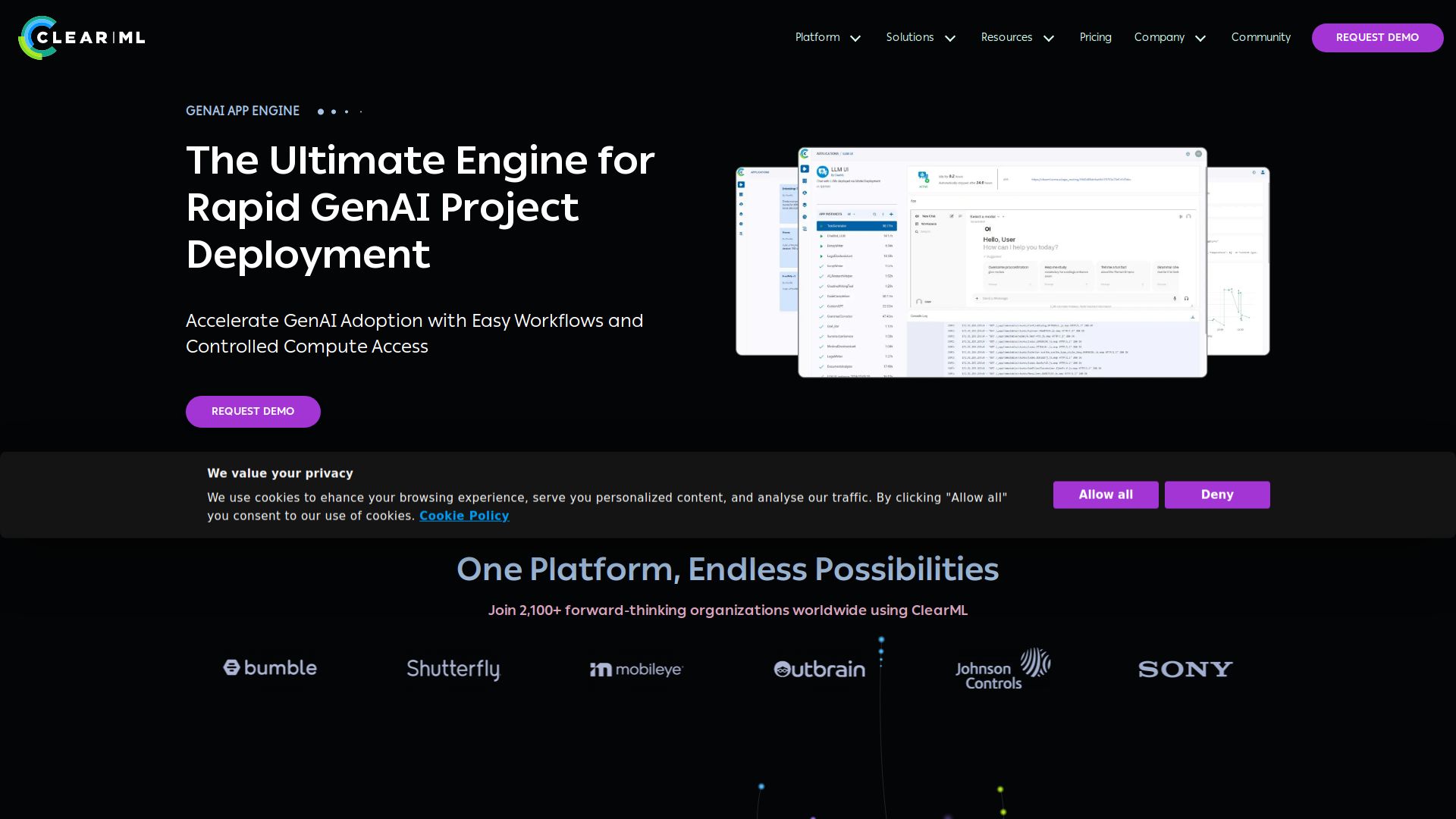The image size is (1456, 819).
Task: Click the ClearML logo icon
Action: (38, 38)
